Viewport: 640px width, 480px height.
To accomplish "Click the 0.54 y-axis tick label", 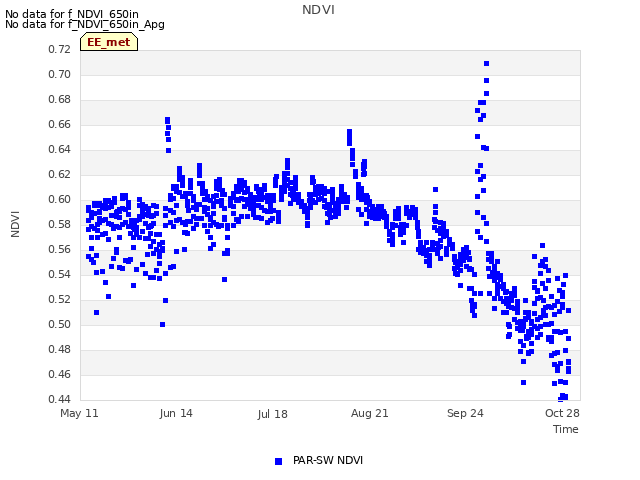I will (x=60, y=275).
